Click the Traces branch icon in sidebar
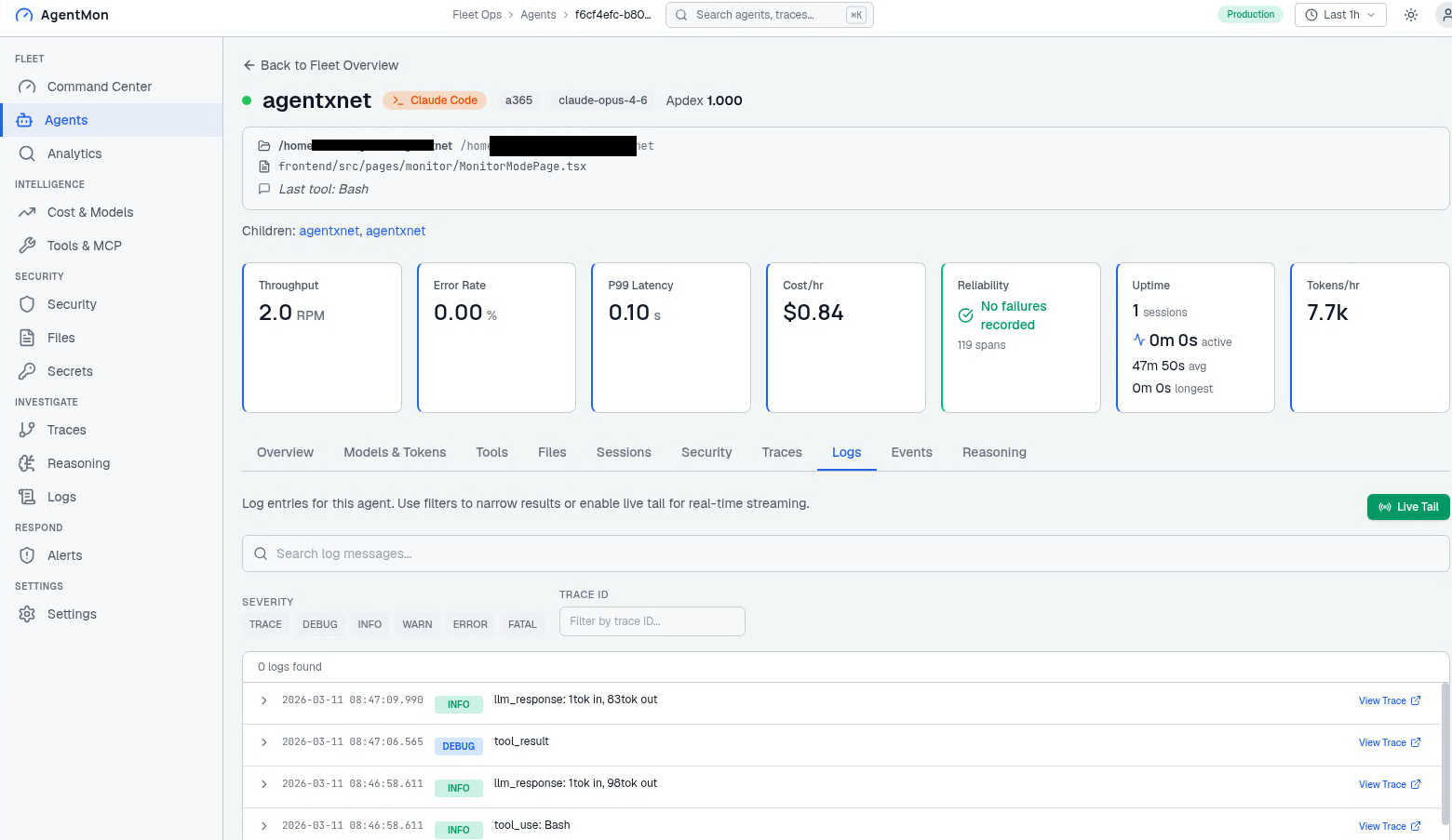Image resolution: width=1452 pixels, height=840 pixels. tap(27, 430)
